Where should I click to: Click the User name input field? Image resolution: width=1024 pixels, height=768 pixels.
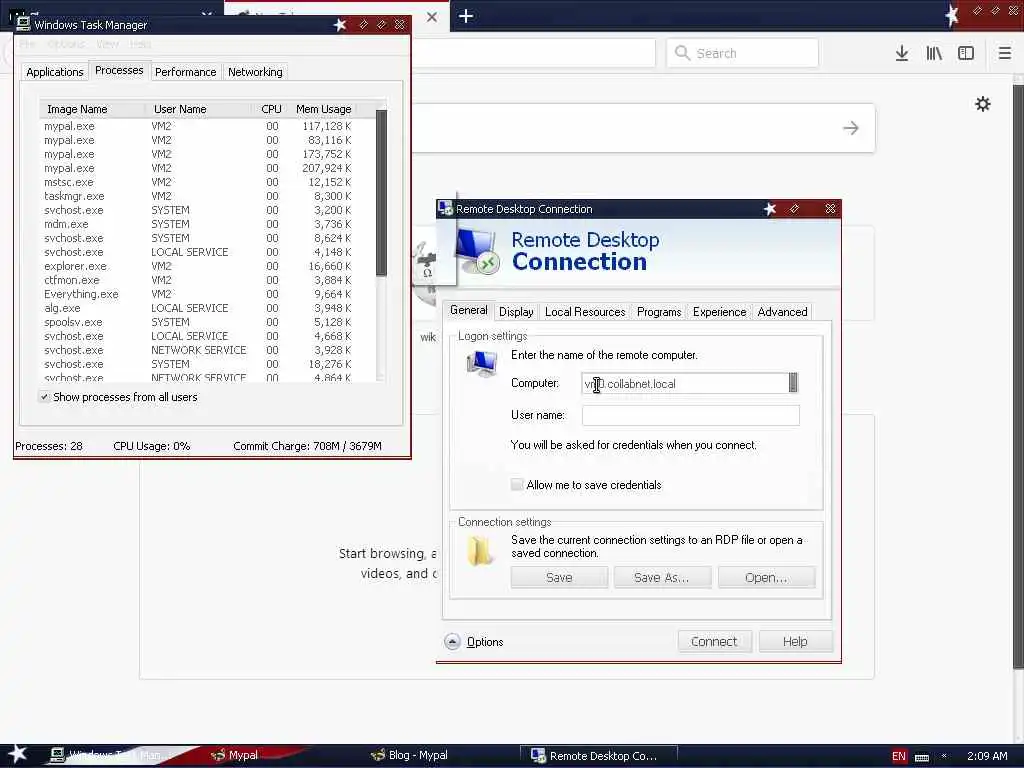[690, 415]
